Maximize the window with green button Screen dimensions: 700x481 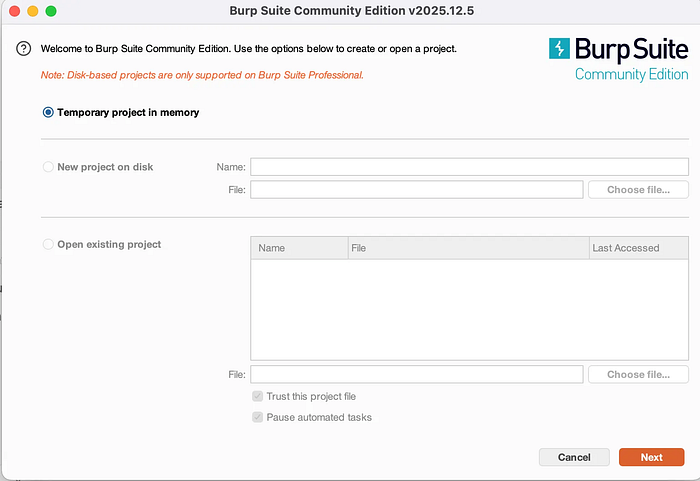point(51,11)
